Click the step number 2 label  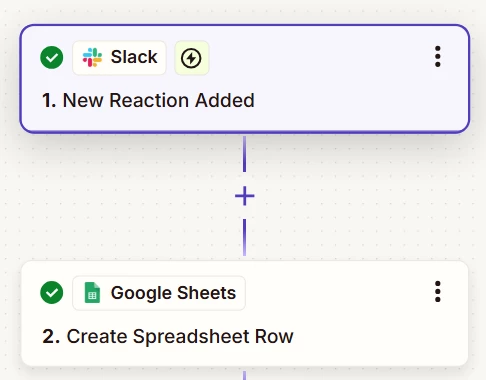[x=51, y=336]
